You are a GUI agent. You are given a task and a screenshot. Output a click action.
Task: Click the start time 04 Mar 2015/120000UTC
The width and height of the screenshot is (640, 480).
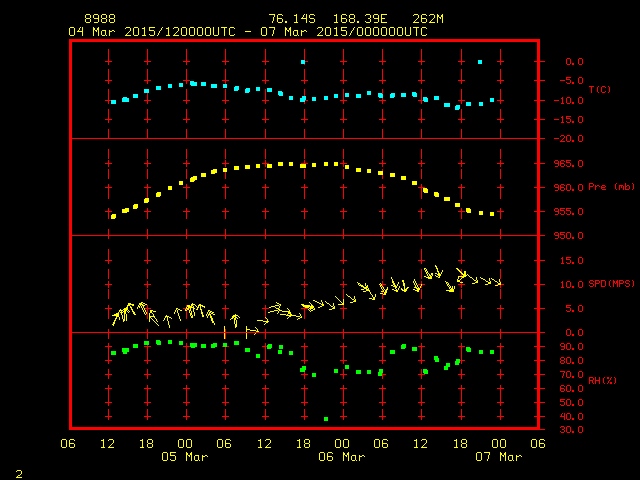(x=152, y=32)
